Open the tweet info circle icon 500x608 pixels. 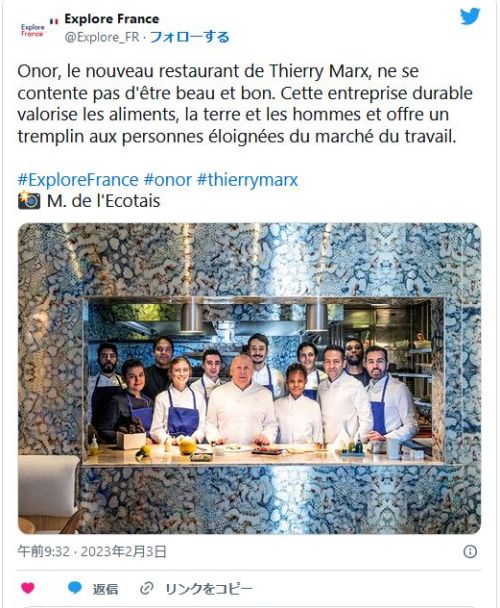pos(470,551)
